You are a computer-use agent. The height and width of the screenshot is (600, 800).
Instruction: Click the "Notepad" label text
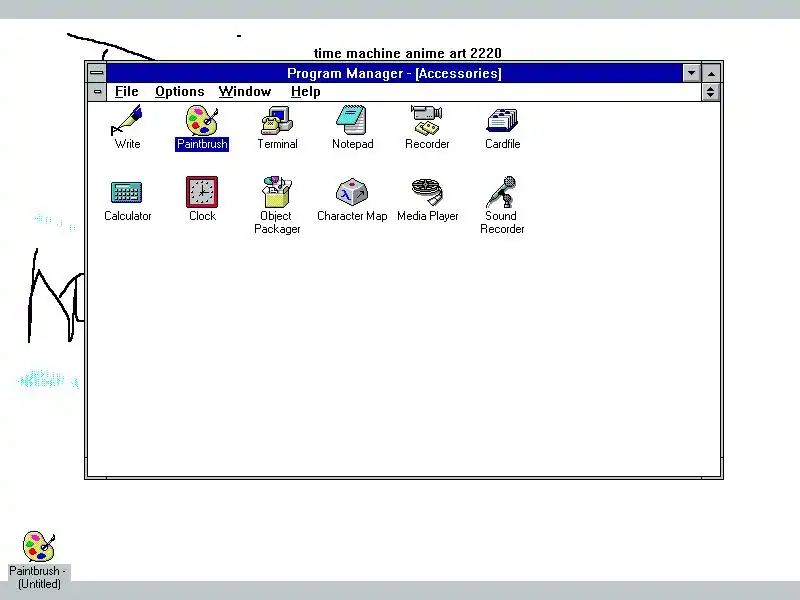click(353, 144)
